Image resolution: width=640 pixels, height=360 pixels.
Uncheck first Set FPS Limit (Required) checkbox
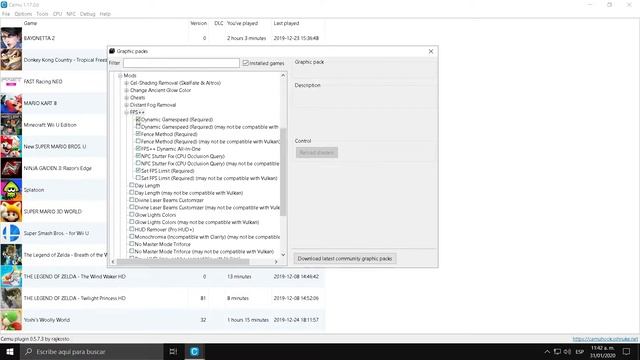(138, 171)
